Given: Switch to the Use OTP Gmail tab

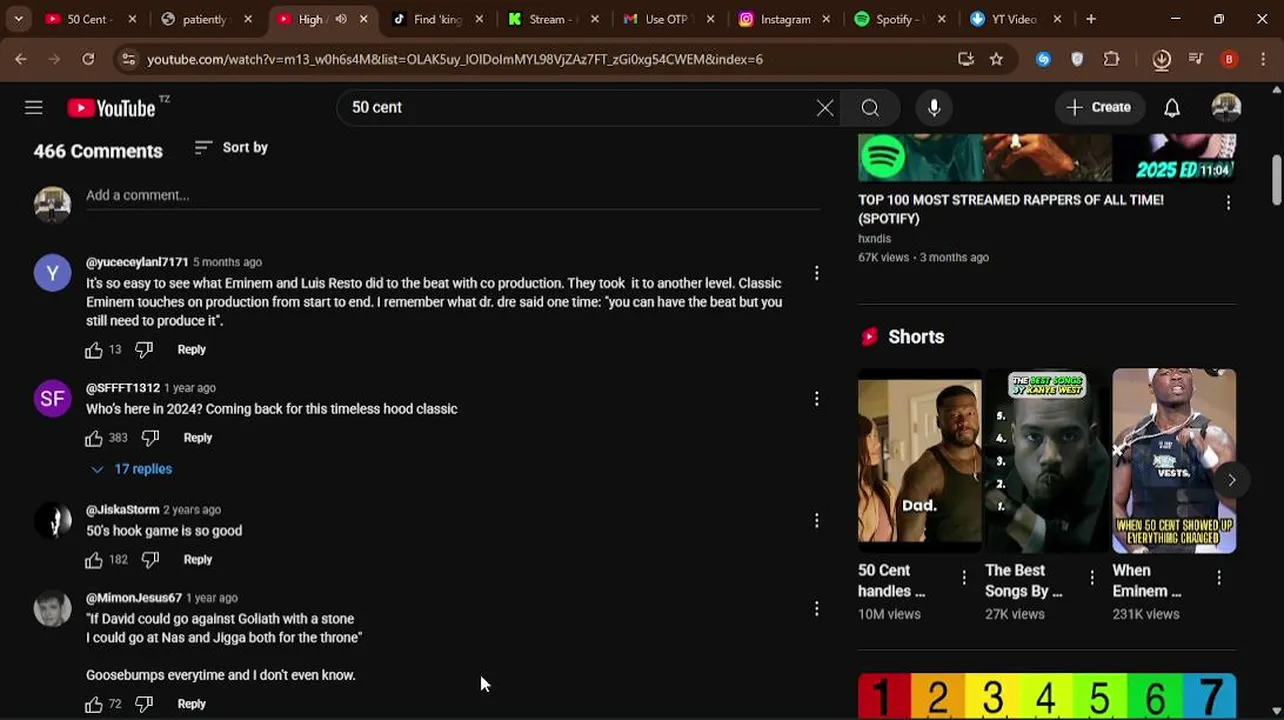Looking at the screenshot, I should 668,19.
